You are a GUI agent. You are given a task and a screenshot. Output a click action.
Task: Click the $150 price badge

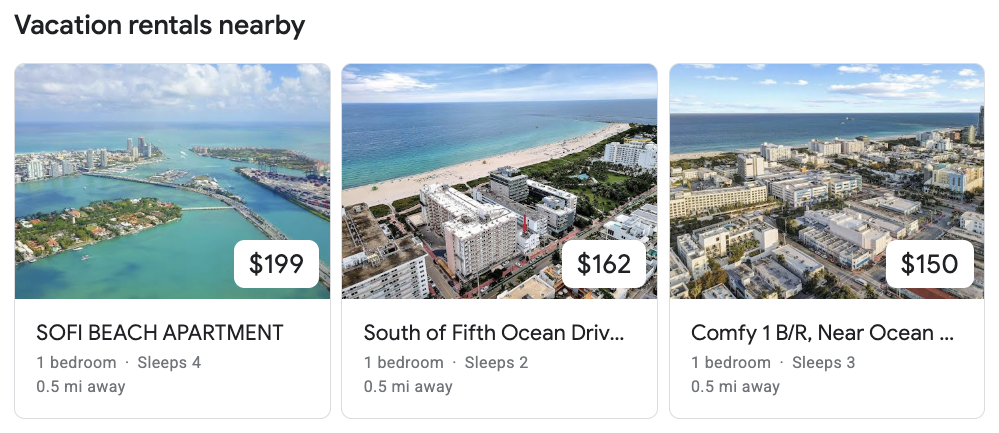pos(930,264)
